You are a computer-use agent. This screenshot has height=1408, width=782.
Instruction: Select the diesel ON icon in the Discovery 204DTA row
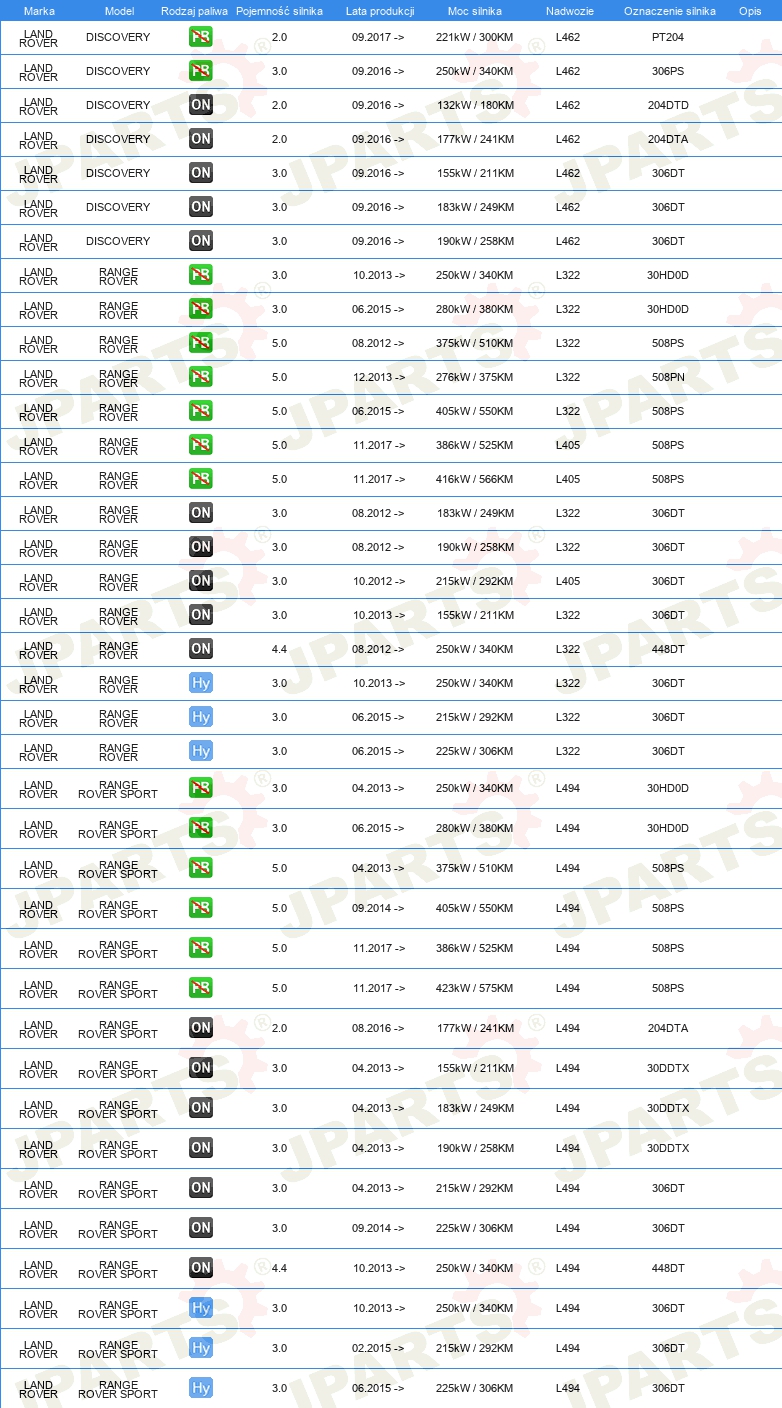pyautogui.click(x=201, y=139)
